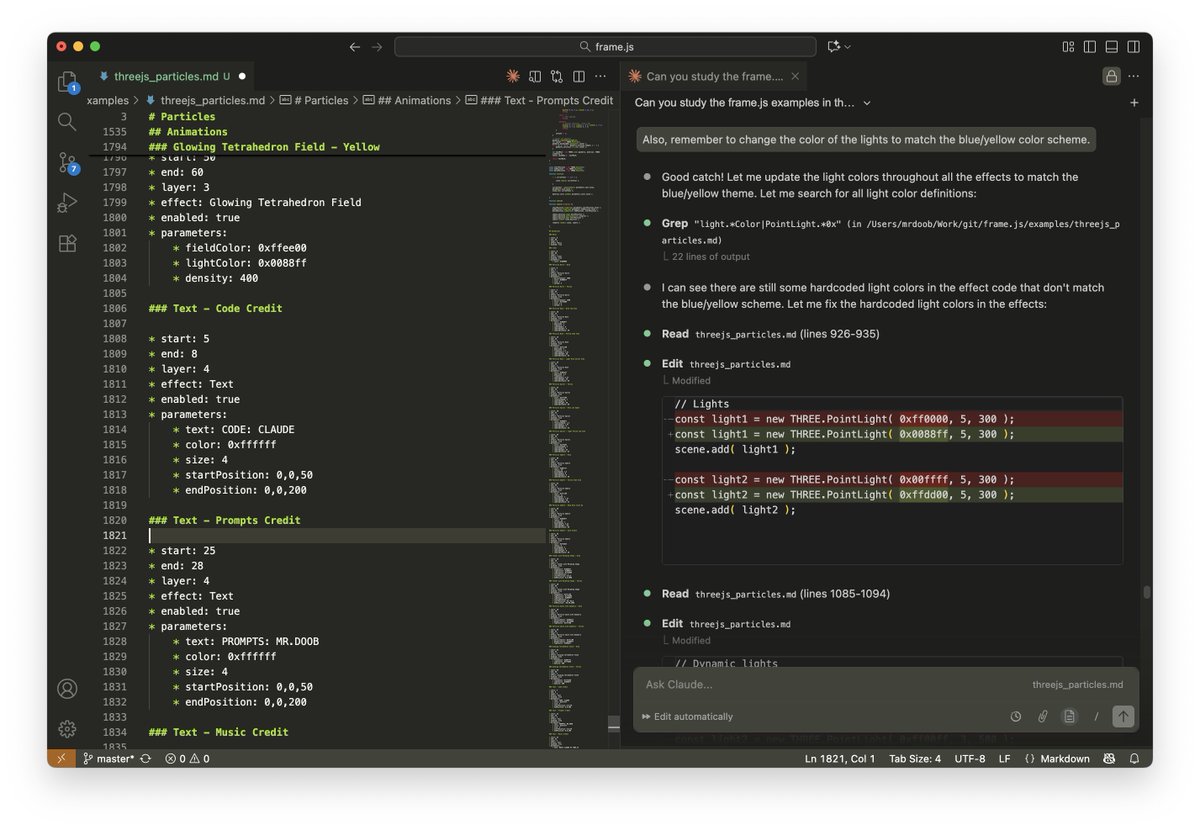Open the Read lines 926-935 entry
Image resolution: width=1200 pixels, height=830 pixels.
click(x=770, y=334)
